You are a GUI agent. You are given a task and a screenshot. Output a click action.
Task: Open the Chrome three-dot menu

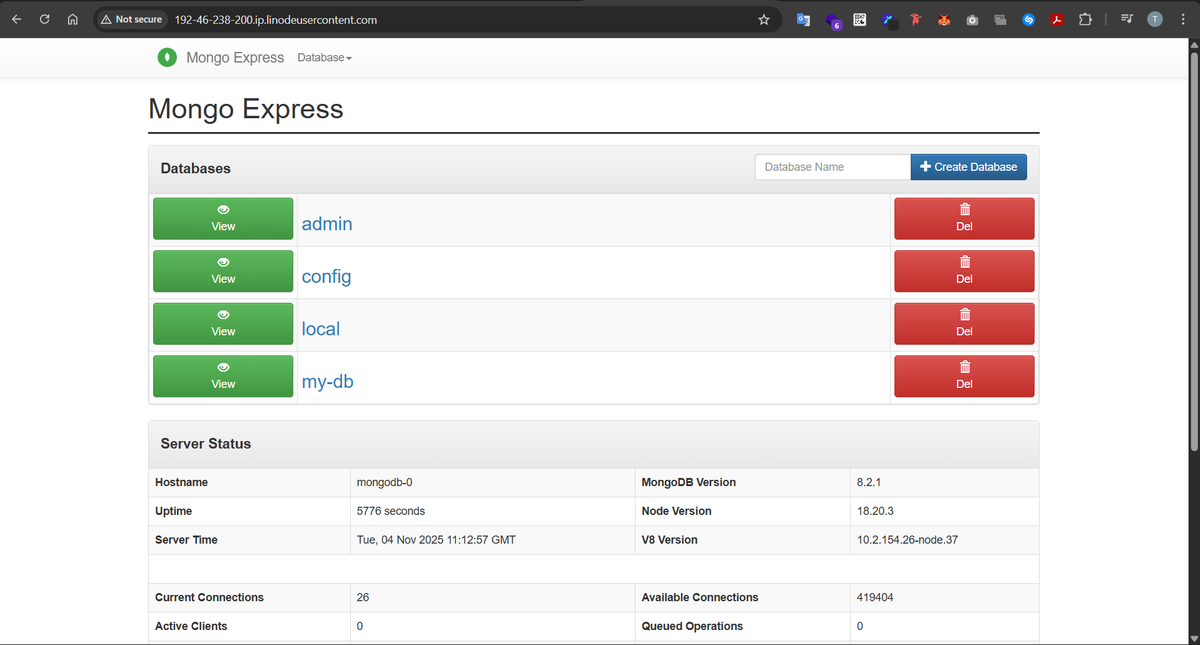[x=1183, y=19]
